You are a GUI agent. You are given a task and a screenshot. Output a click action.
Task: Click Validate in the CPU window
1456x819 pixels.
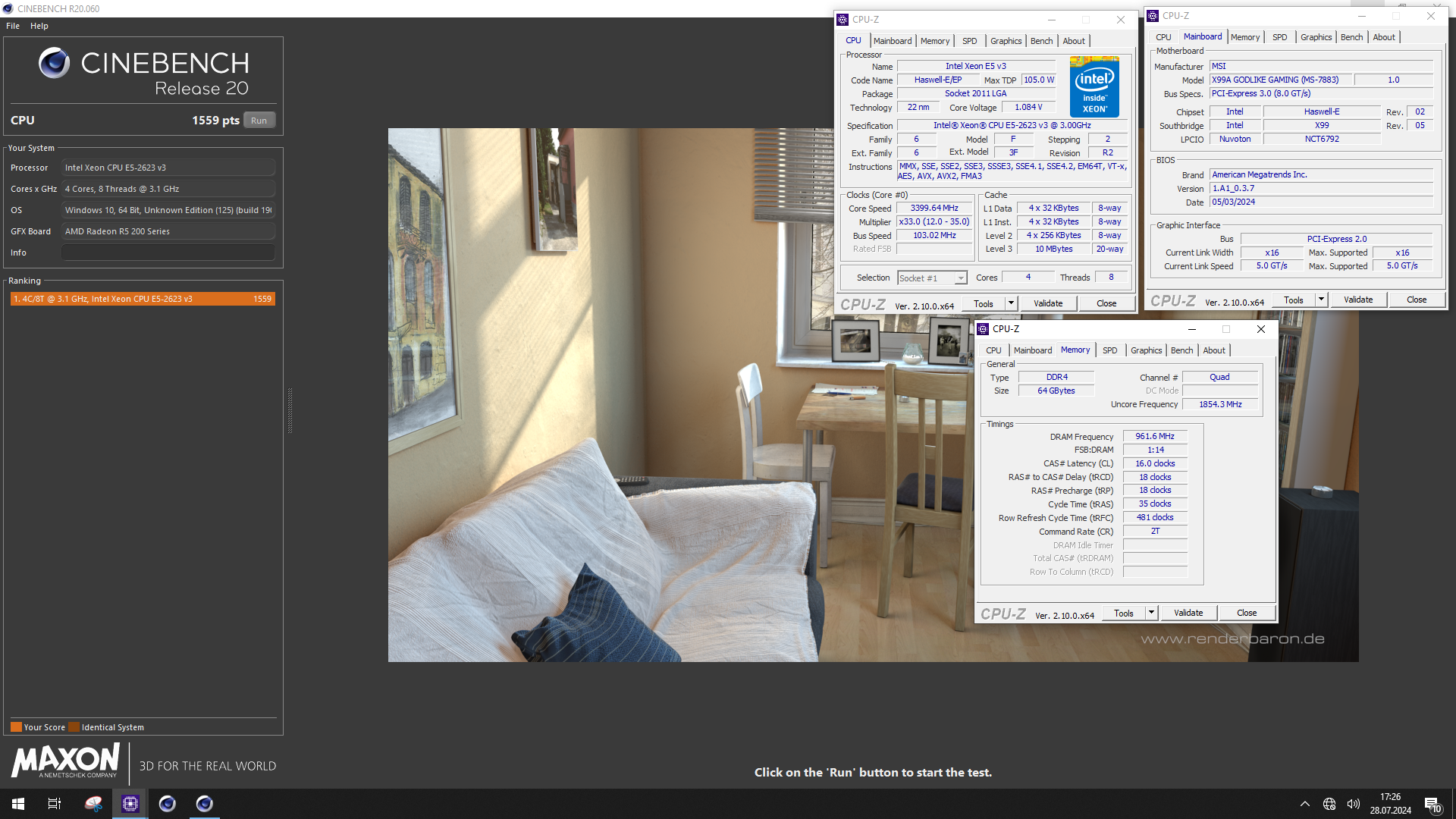(x=1048, y=303)
